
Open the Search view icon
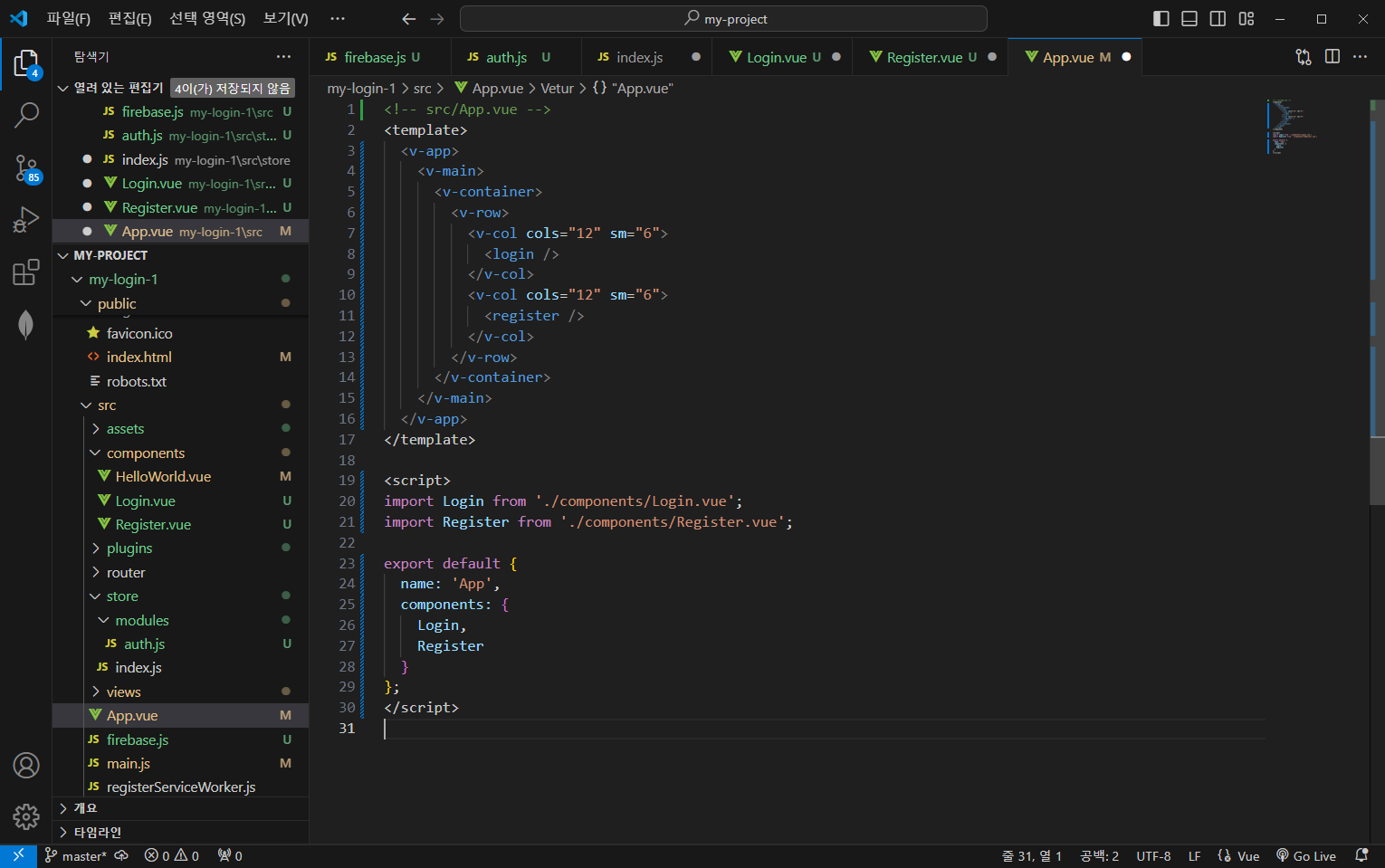26,115
